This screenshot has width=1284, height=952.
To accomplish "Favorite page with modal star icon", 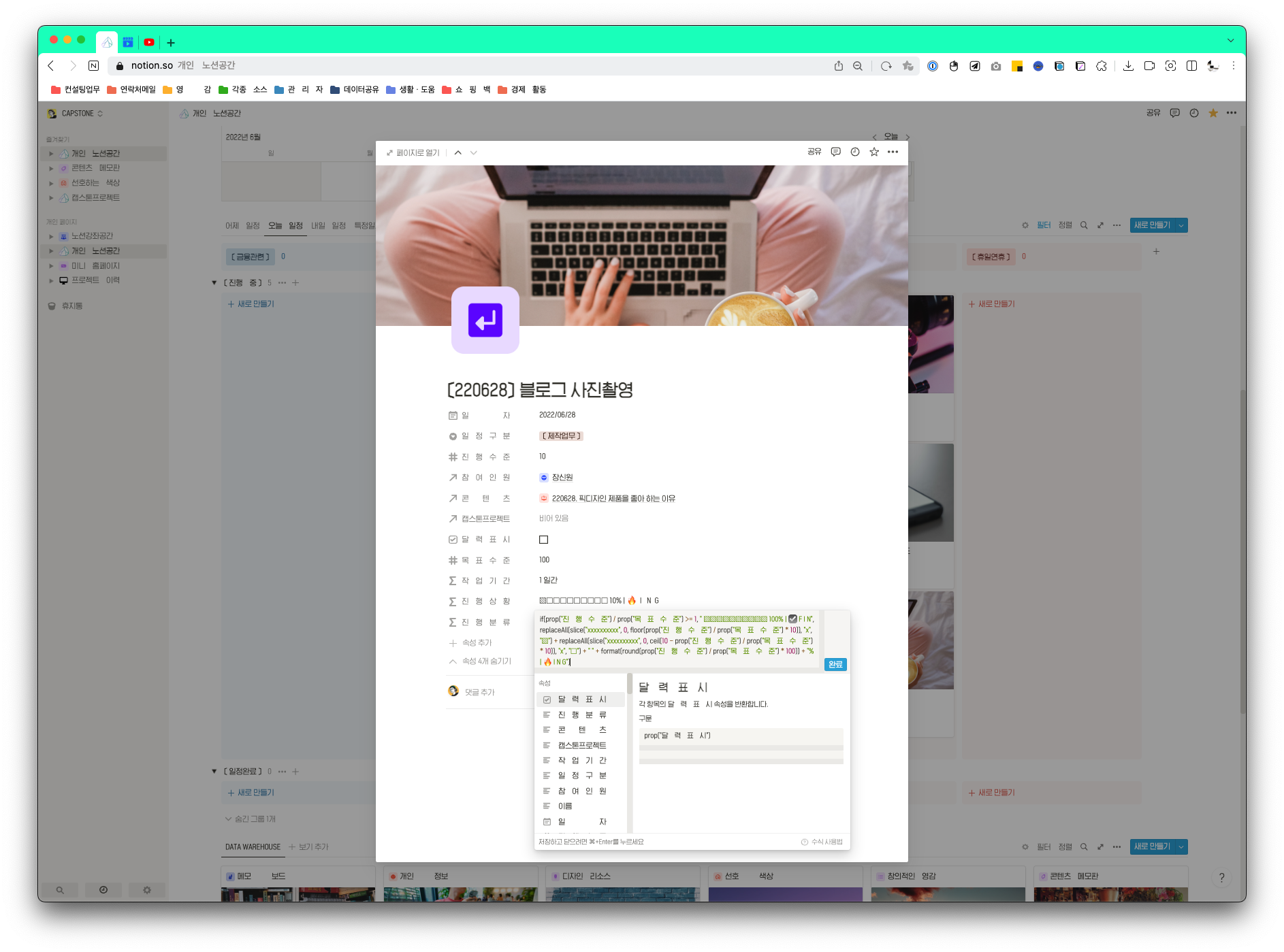I will point(874,152).
